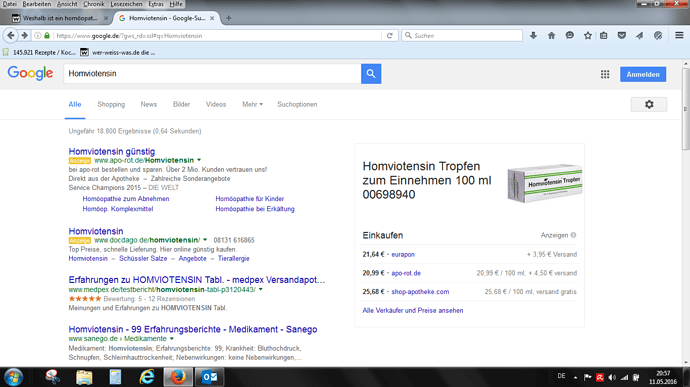This screenshot has height=387, width=690.
Task: Click the Anzeigen info icon in shopping panel
Action: pyautogui.click(x=573, y=235)
